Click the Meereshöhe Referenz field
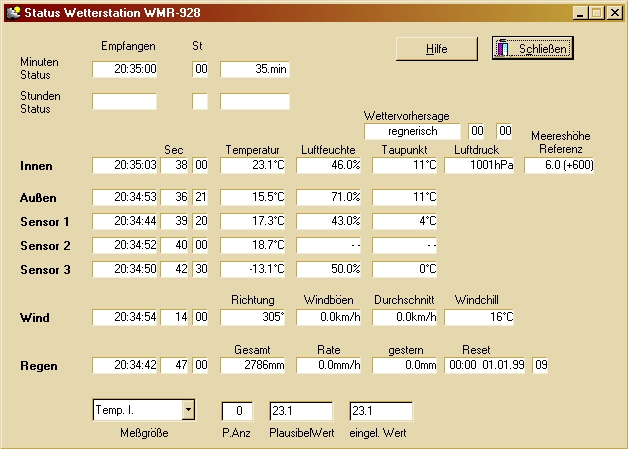Image resolution: width=628 pixels, height=449 pixels. pos(559,165)
